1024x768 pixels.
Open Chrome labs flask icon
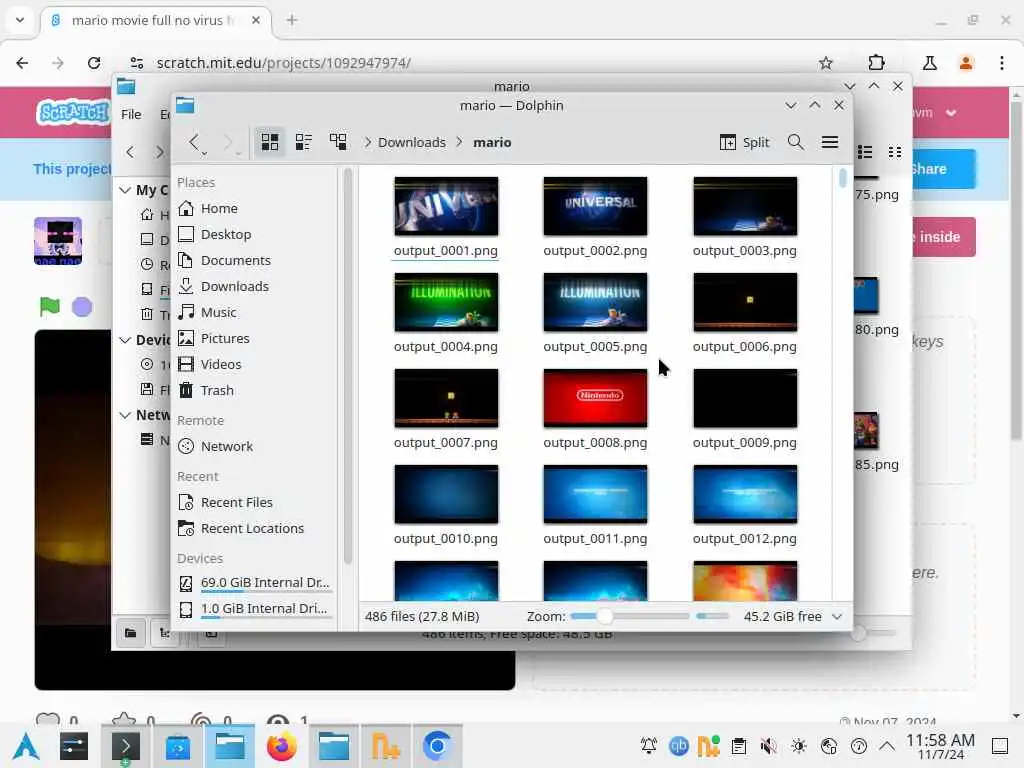click(x=929, y=63)
